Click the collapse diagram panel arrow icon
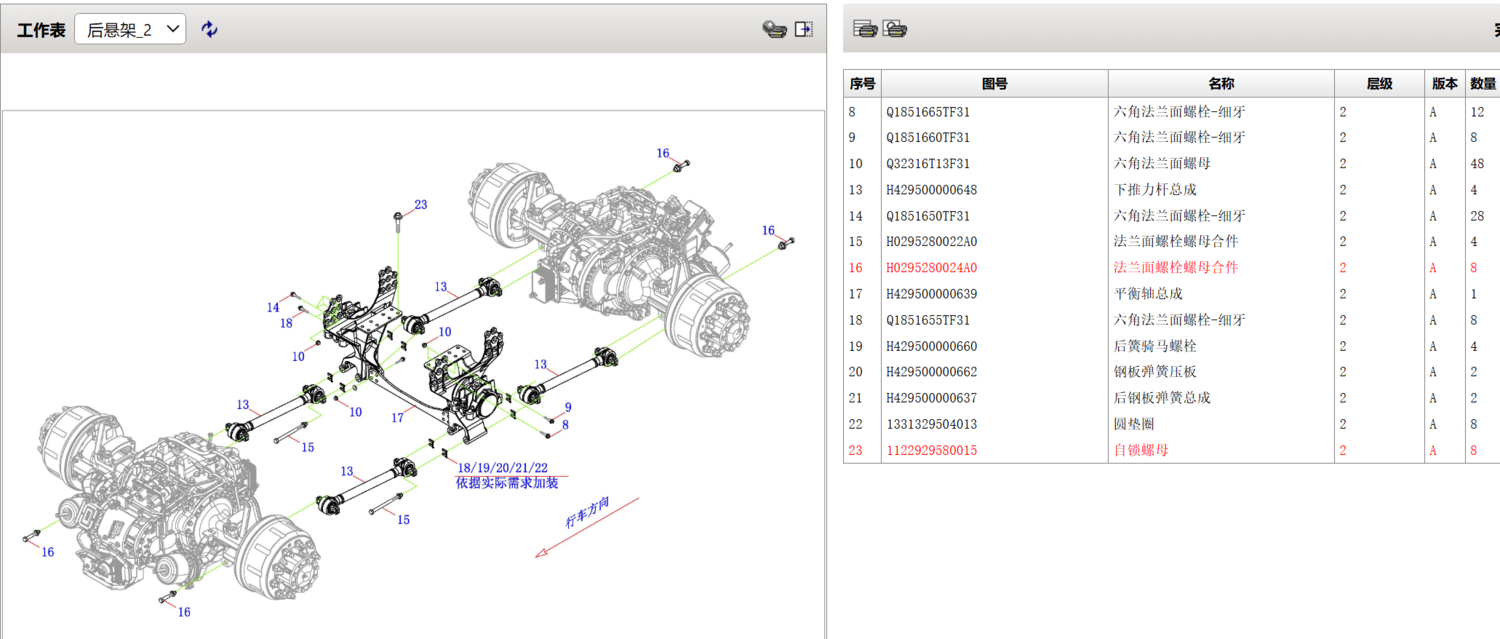This screenshot has width=1500, height=639. coord(803,29)
